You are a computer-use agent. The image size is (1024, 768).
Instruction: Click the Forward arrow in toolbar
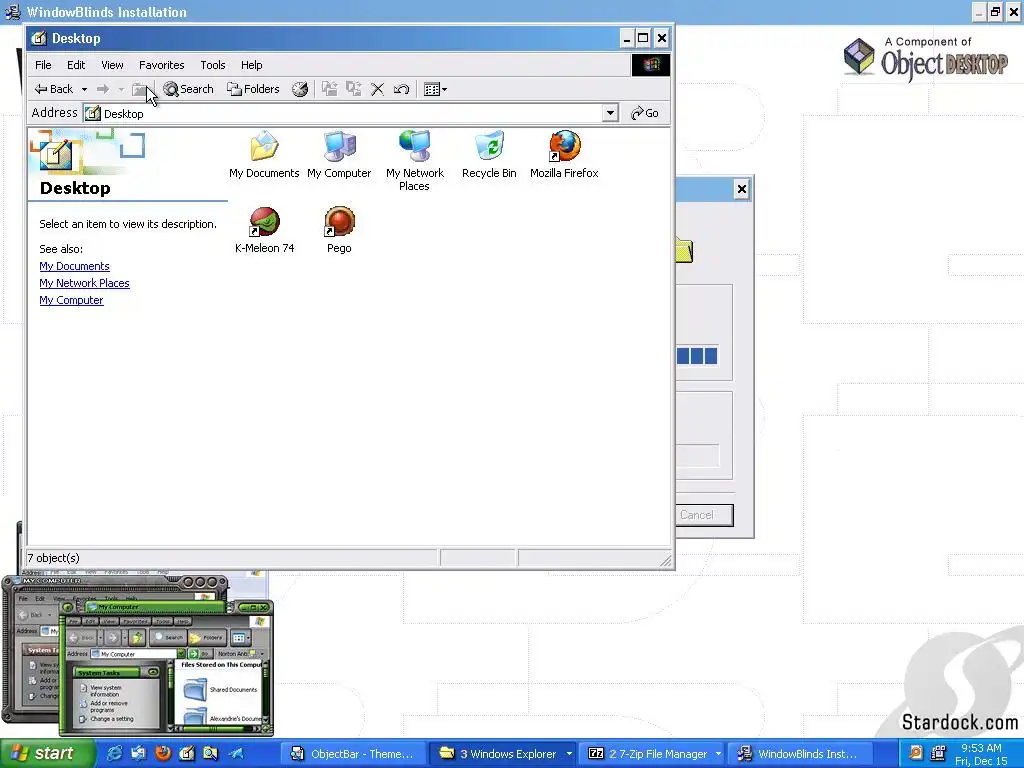click(103, 89)
